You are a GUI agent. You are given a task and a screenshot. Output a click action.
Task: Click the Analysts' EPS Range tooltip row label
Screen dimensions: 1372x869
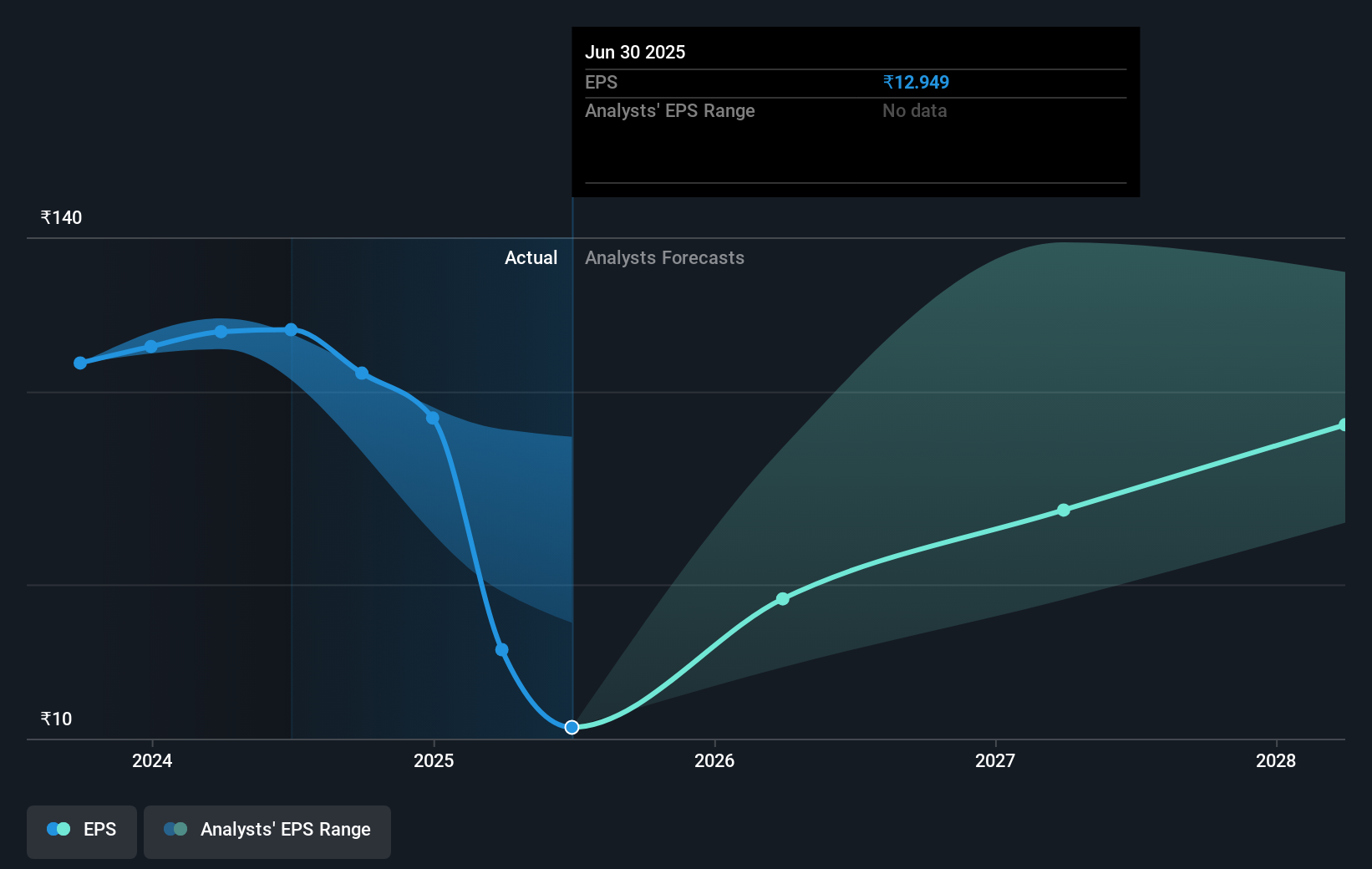click(x=669, y=110)
